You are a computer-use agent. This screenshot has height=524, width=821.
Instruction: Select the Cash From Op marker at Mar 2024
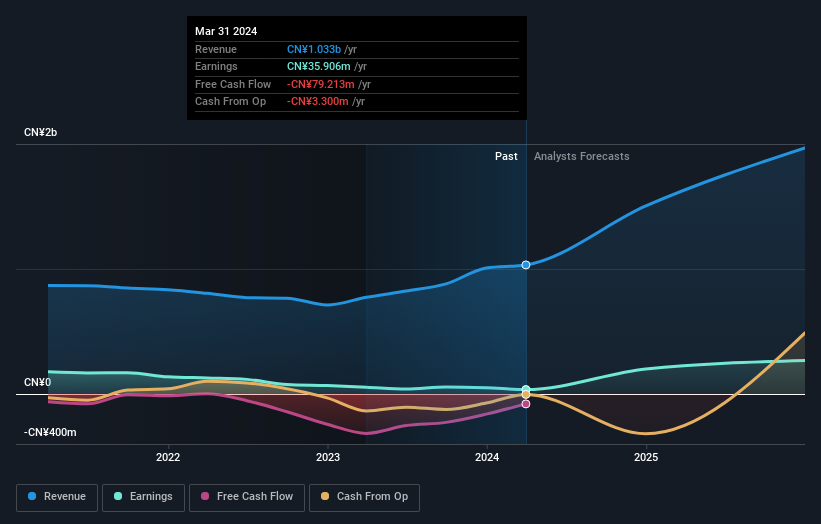[526, 395]
